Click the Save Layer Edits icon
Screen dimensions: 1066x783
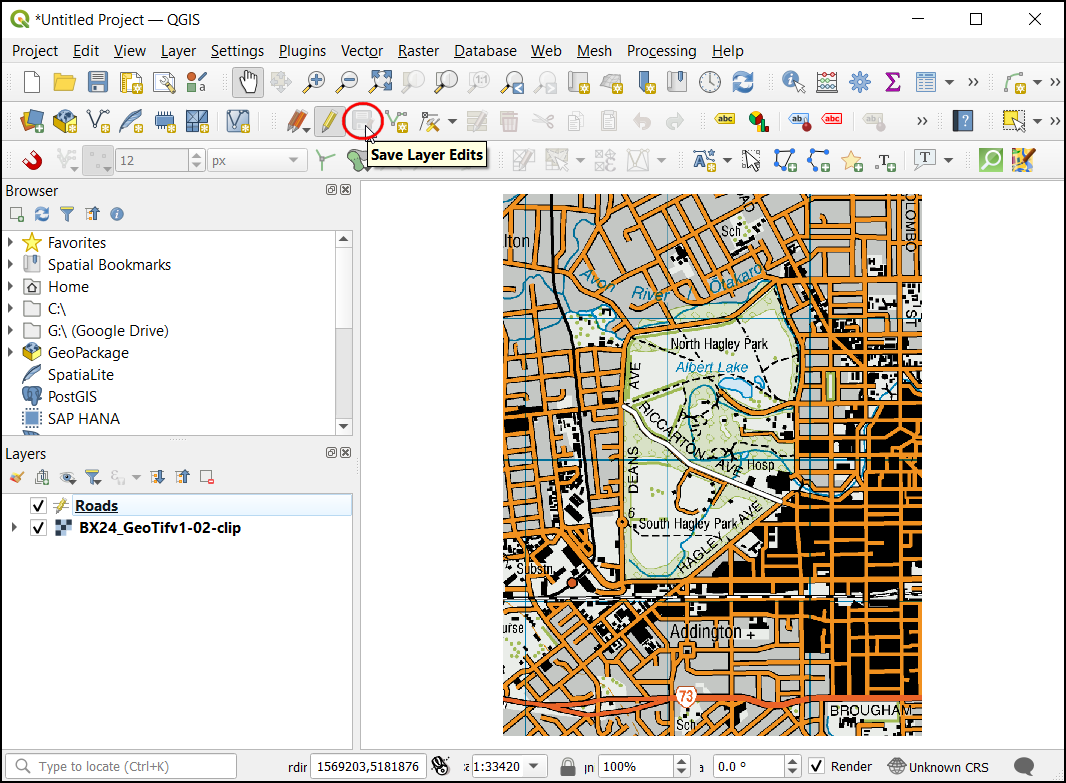tap(362, 122)
